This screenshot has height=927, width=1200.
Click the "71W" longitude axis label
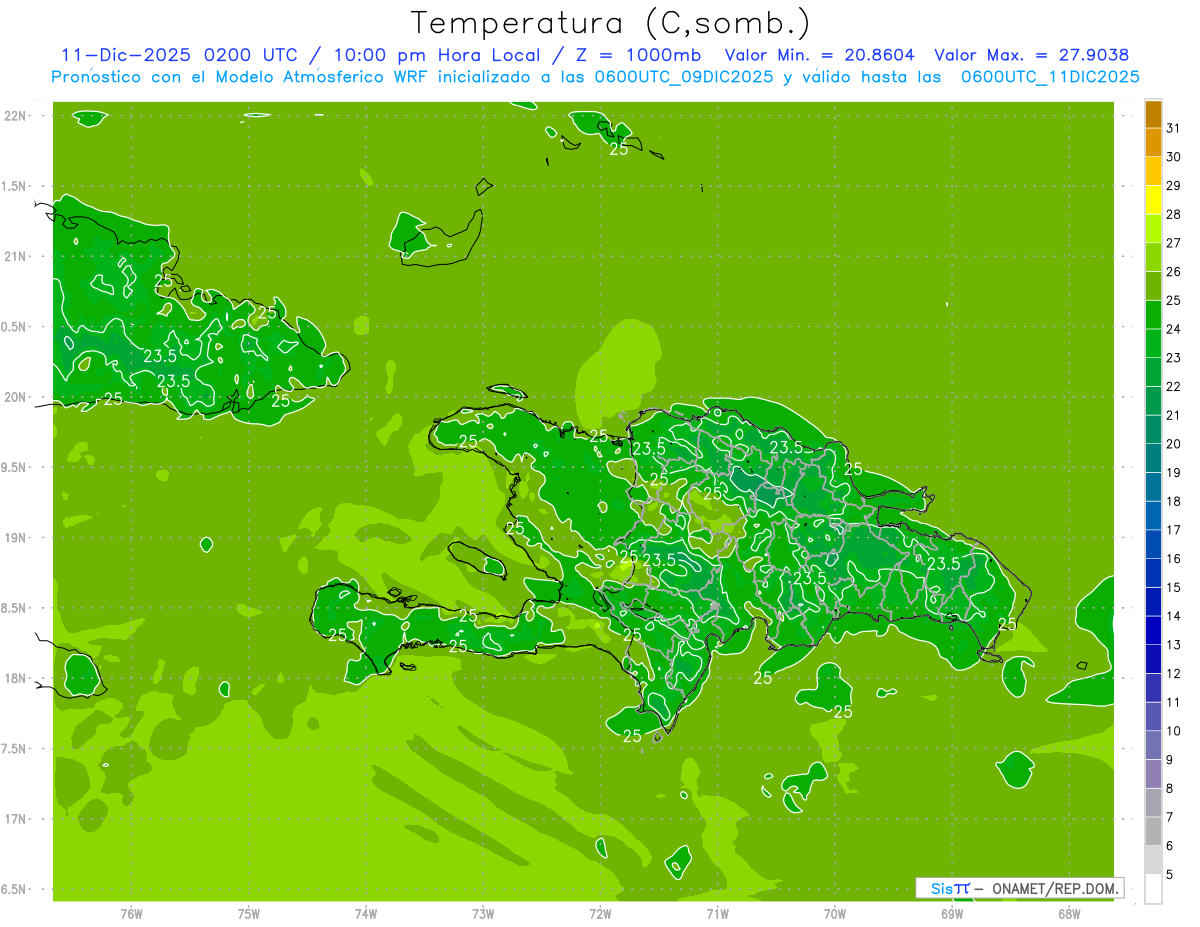pos(717,914)
